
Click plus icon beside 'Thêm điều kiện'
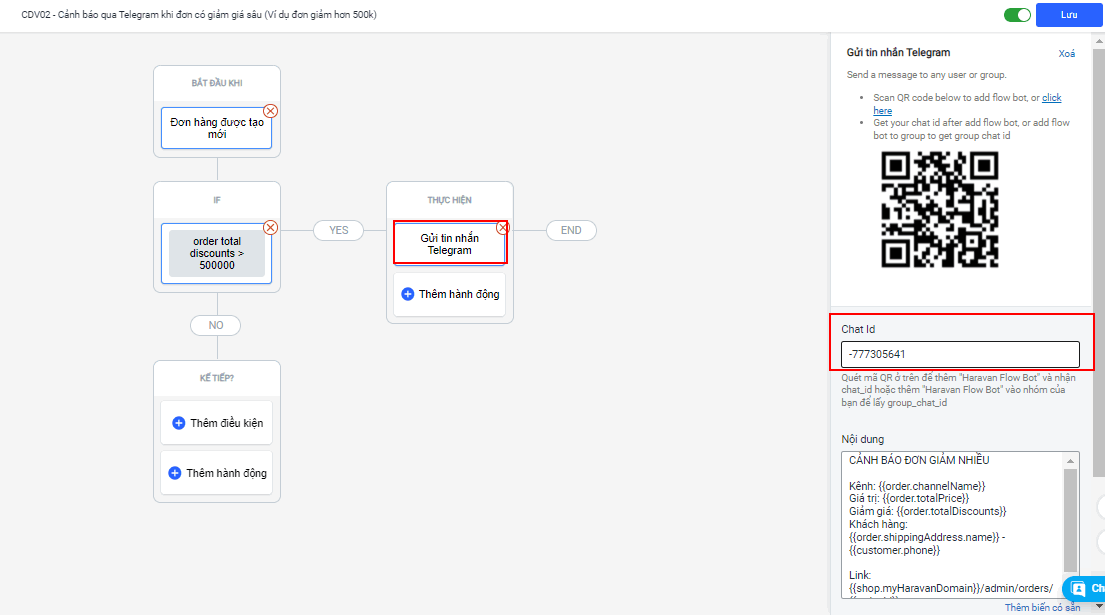[179, 423]
